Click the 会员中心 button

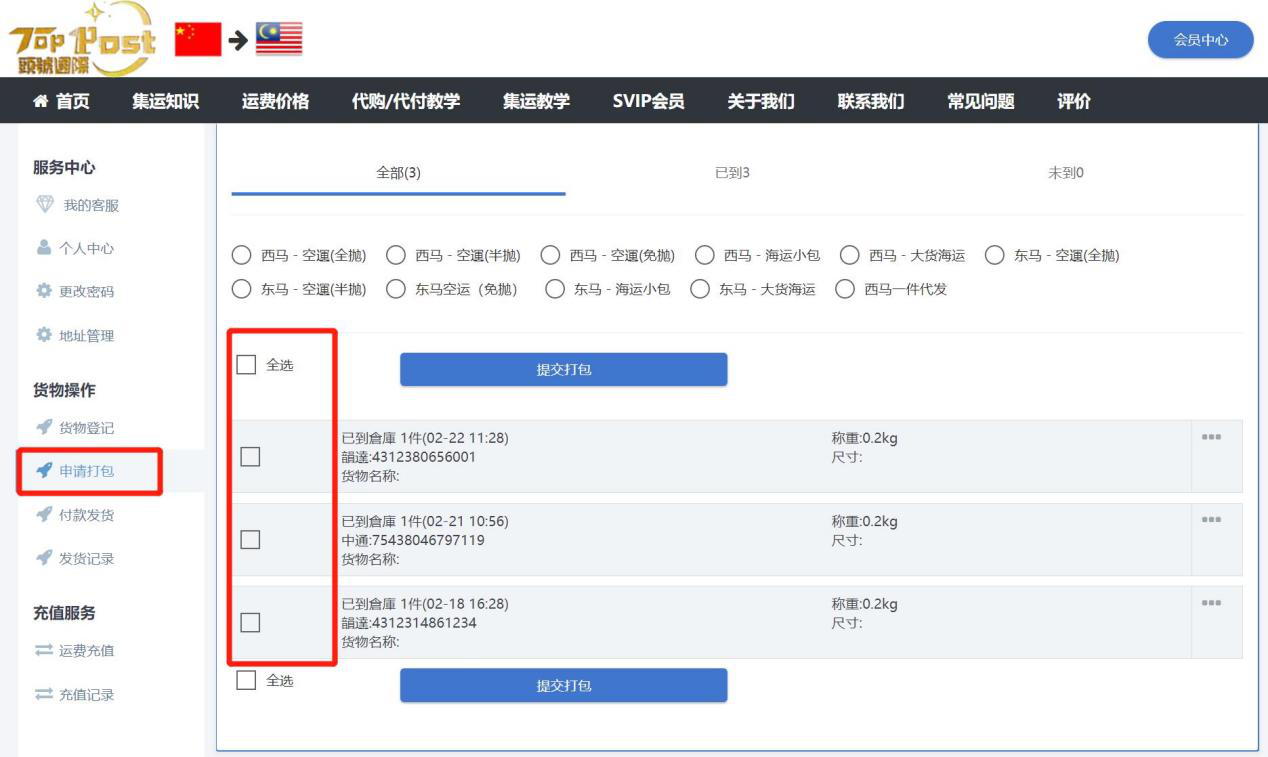point(1200,40)
